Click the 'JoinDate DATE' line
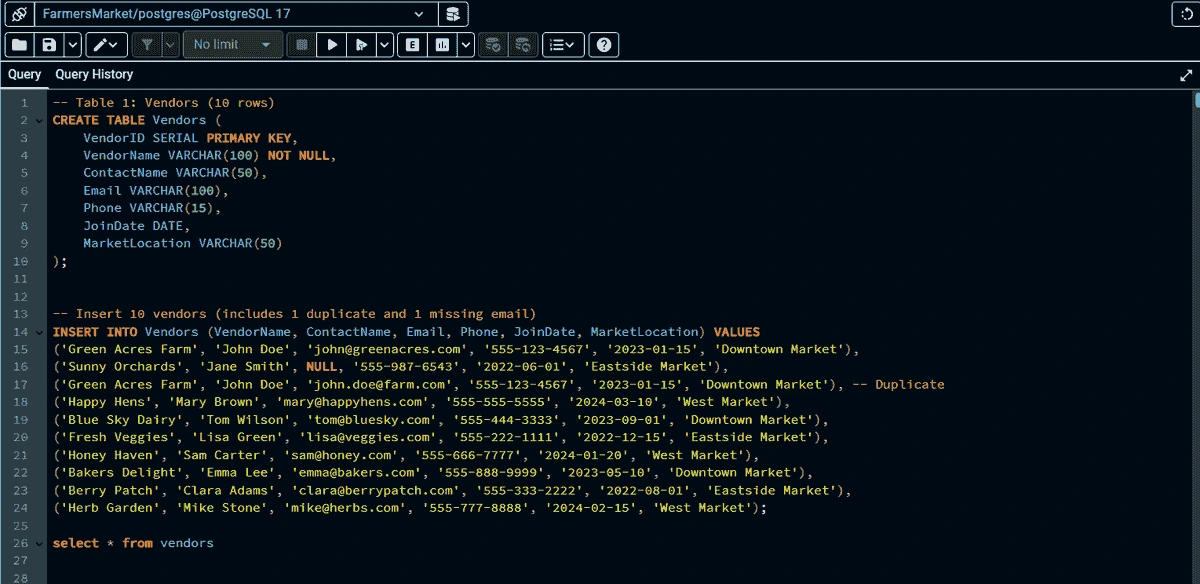 tap(137, 226)
